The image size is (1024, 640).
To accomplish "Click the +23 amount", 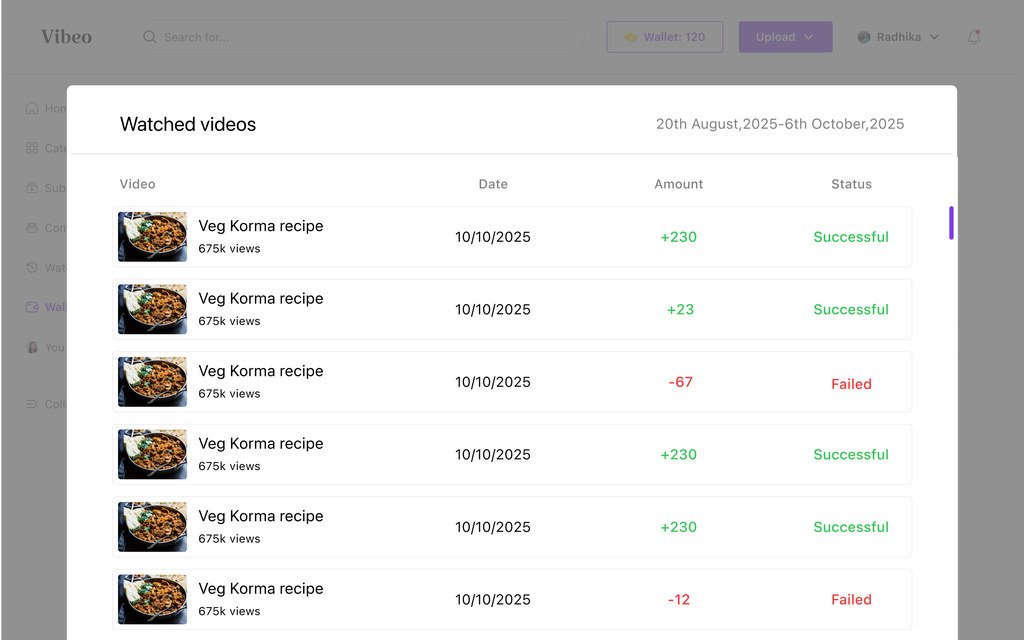I will [680, 310].
